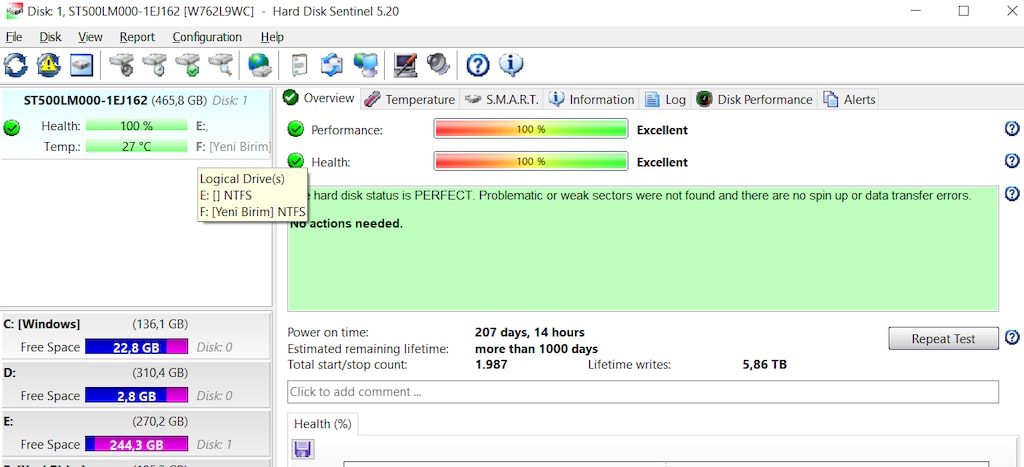
Task: Click the globe with disk toolbar icon
Action: (260, 65)
